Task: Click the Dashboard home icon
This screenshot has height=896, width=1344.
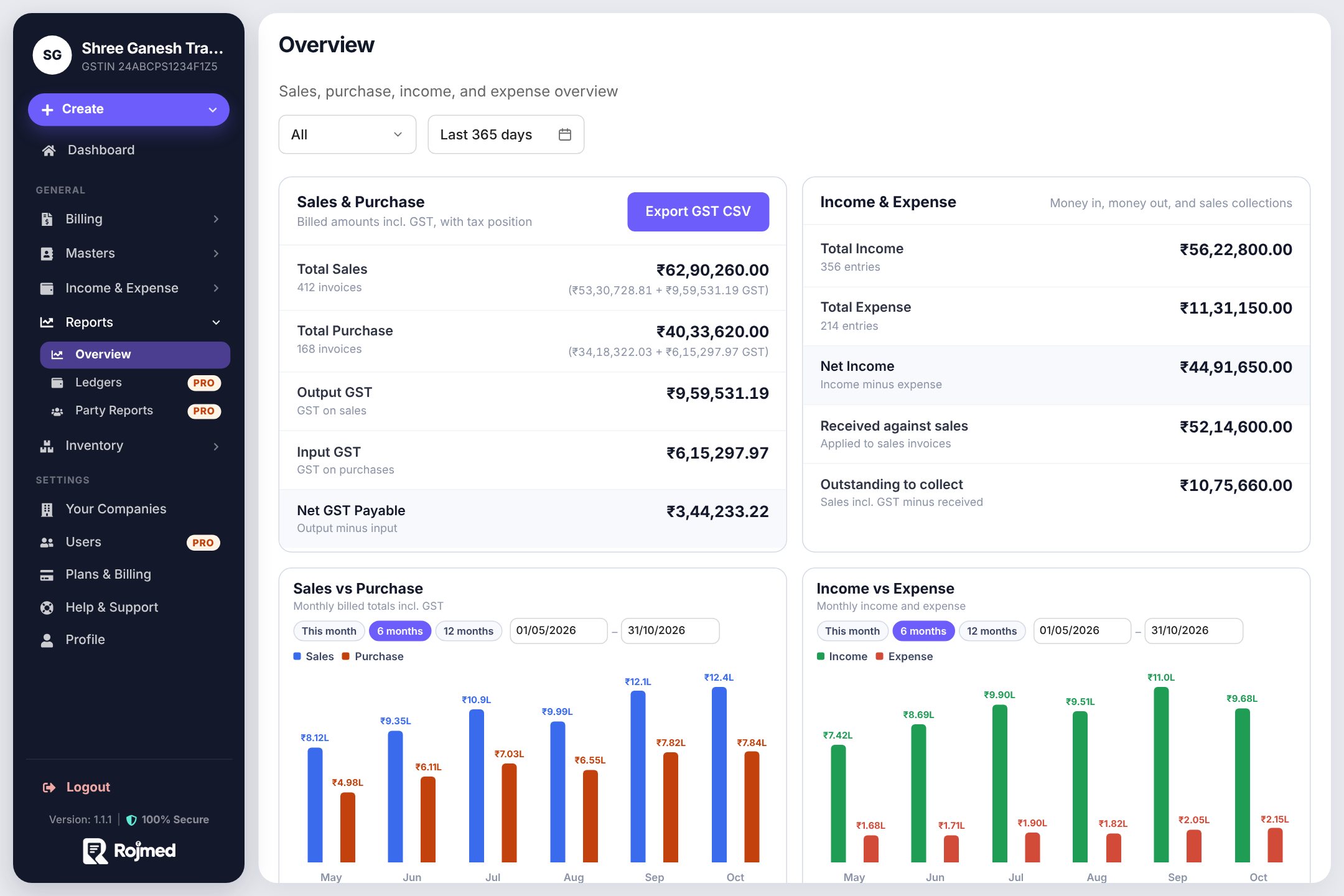Action: point(49,150)
